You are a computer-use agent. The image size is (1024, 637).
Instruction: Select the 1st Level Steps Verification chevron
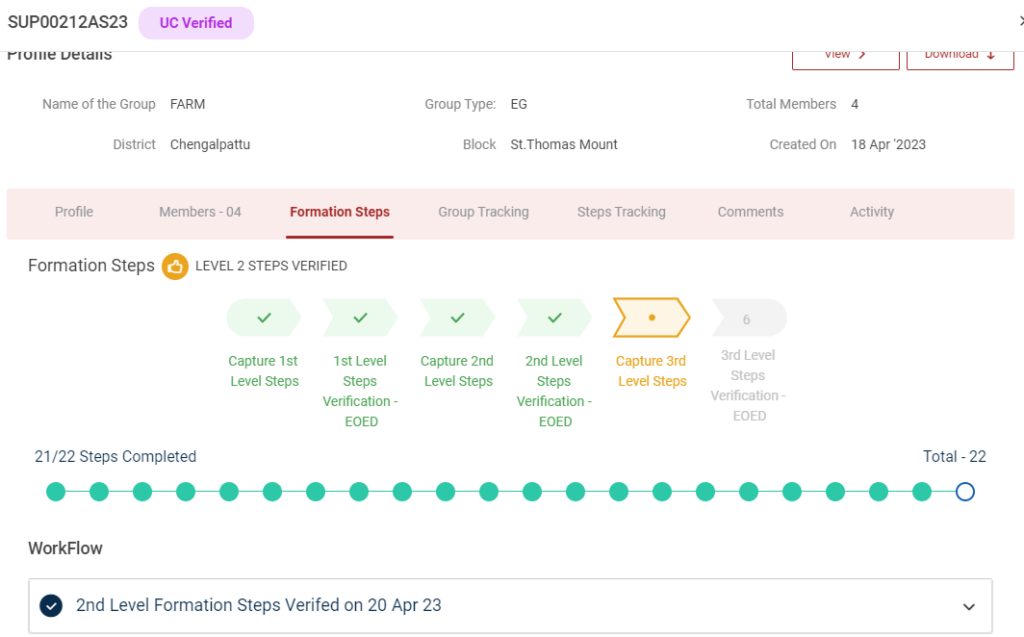360,317
